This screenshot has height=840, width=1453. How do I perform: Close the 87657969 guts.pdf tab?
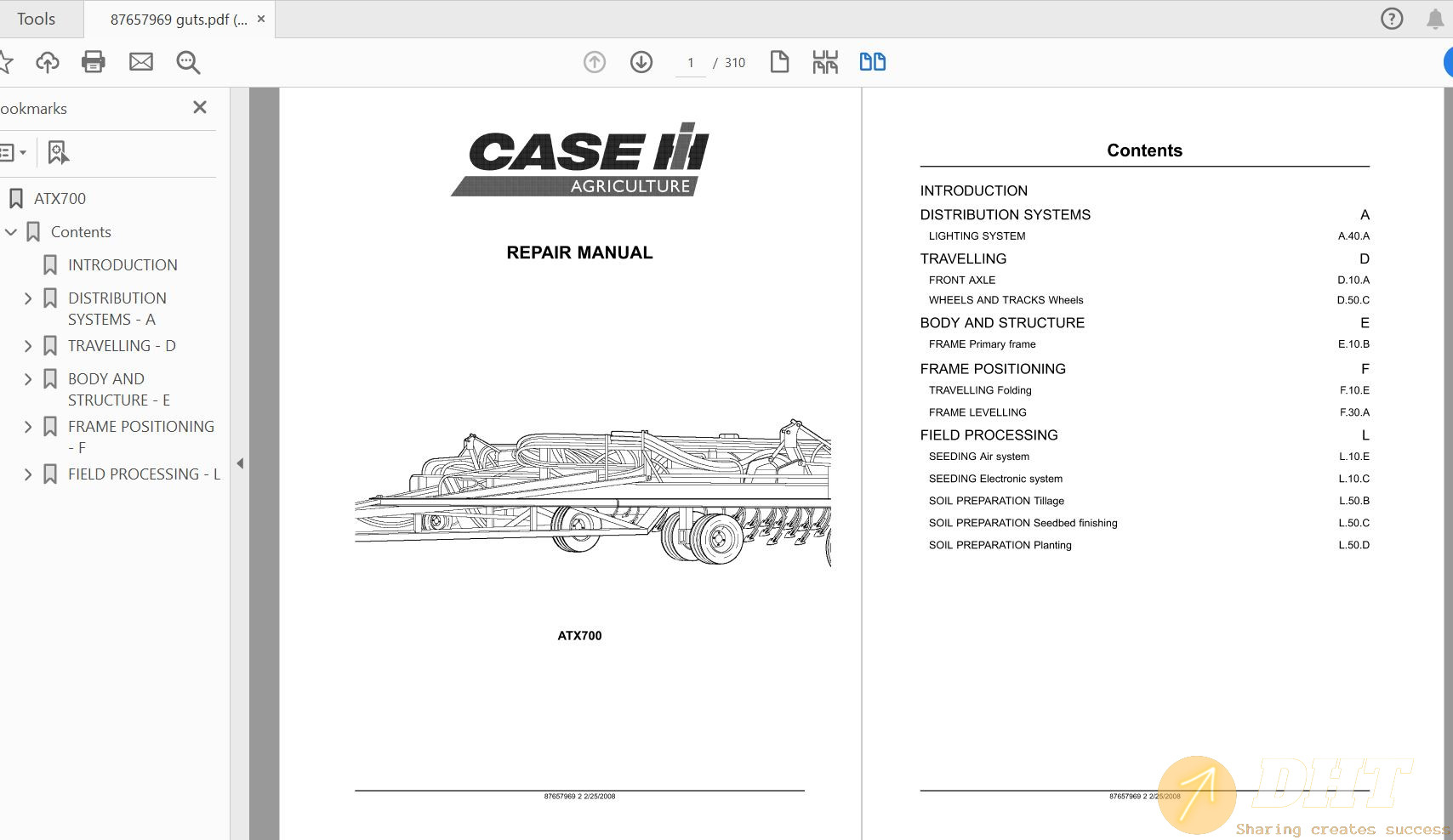261,19
